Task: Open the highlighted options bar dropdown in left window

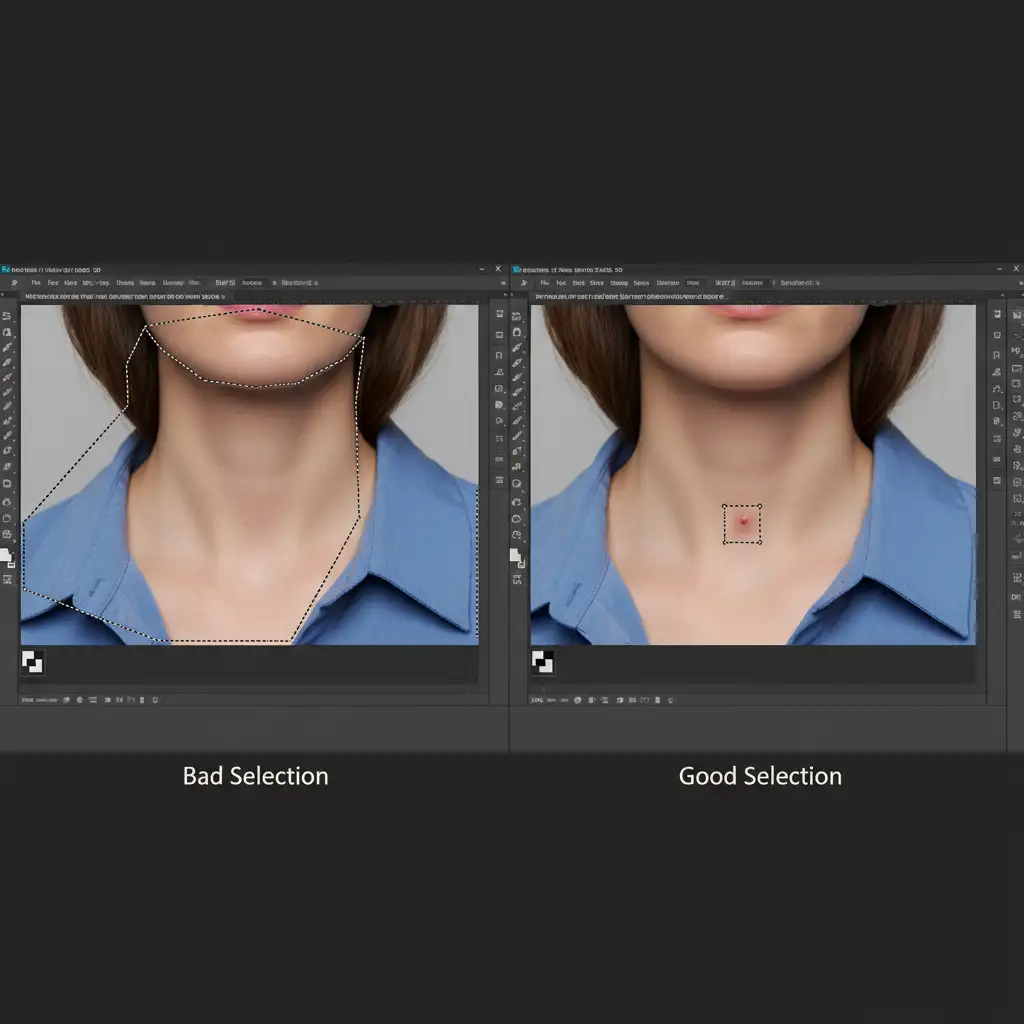Action: [252, 283]
